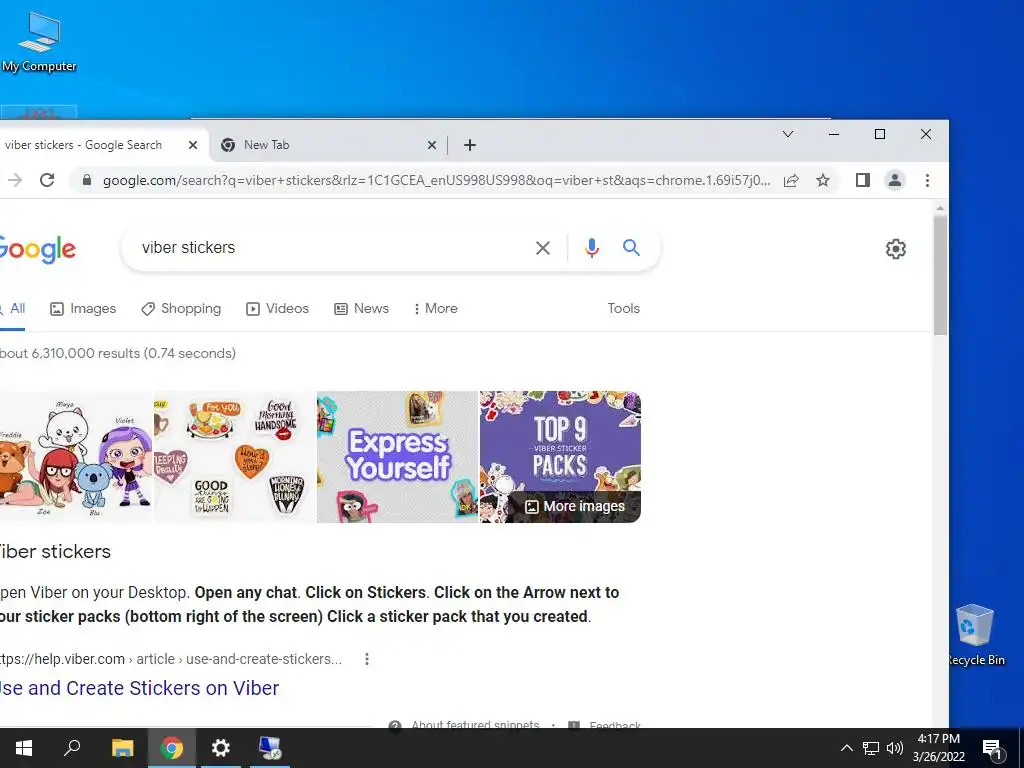Open Settings gear in taskbar
The image size is (1024, 768).
click(x=221, y=748)
